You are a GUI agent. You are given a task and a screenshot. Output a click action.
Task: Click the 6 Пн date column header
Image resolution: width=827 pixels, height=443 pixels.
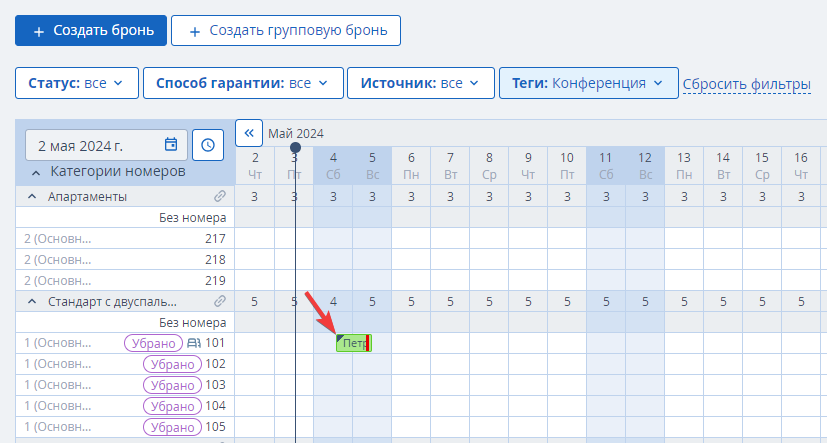coord(411,166)
